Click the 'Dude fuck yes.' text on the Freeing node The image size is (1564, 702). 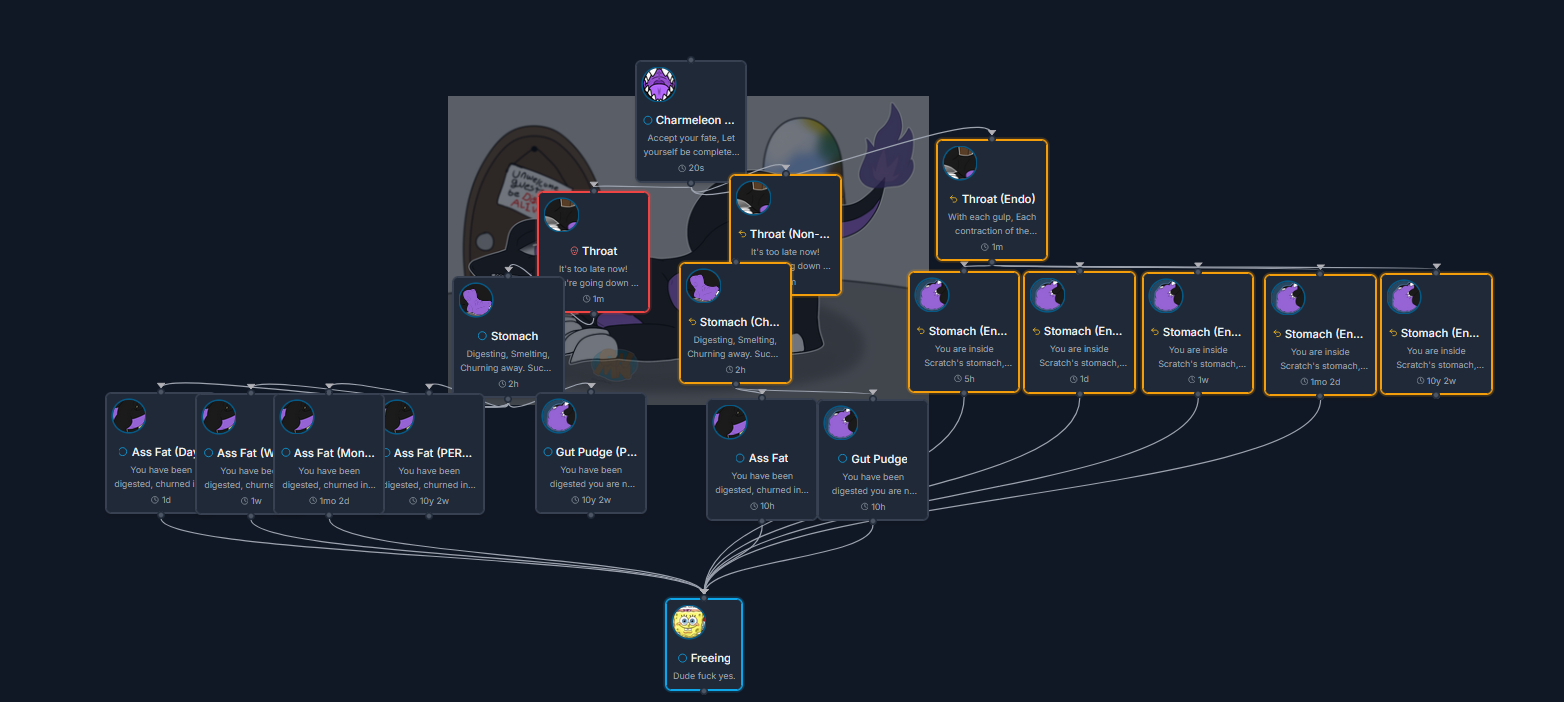pos(704,676)
